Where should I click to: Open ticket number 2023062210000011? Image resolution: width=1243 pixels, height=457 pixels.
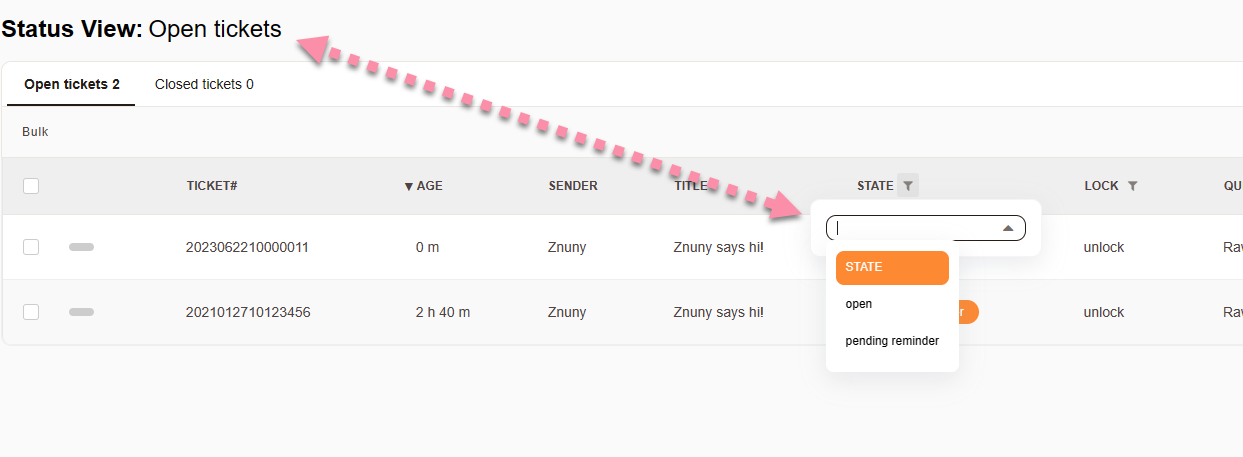tap(247, 247)
